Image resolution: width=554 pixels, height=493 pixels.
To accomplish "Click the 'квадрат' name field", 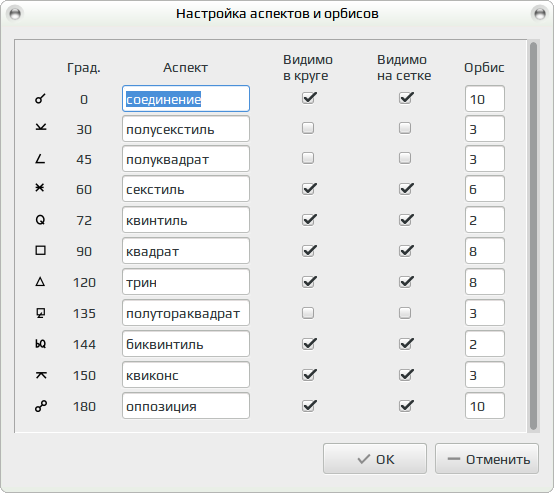I will [186, 251].
